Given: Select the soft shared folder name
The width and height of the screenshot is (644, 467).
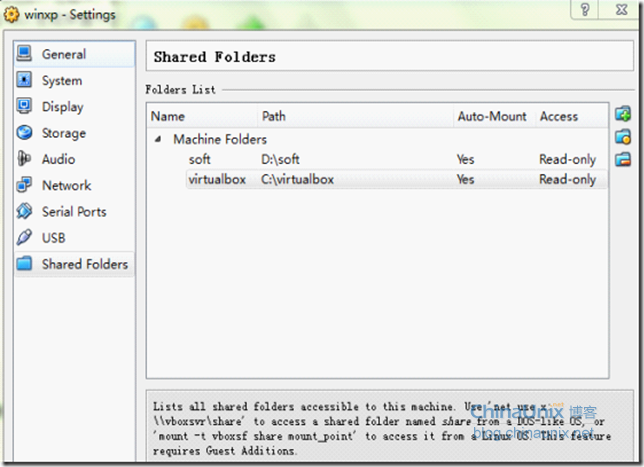Looking at the screenshot, I should [200, 159].
